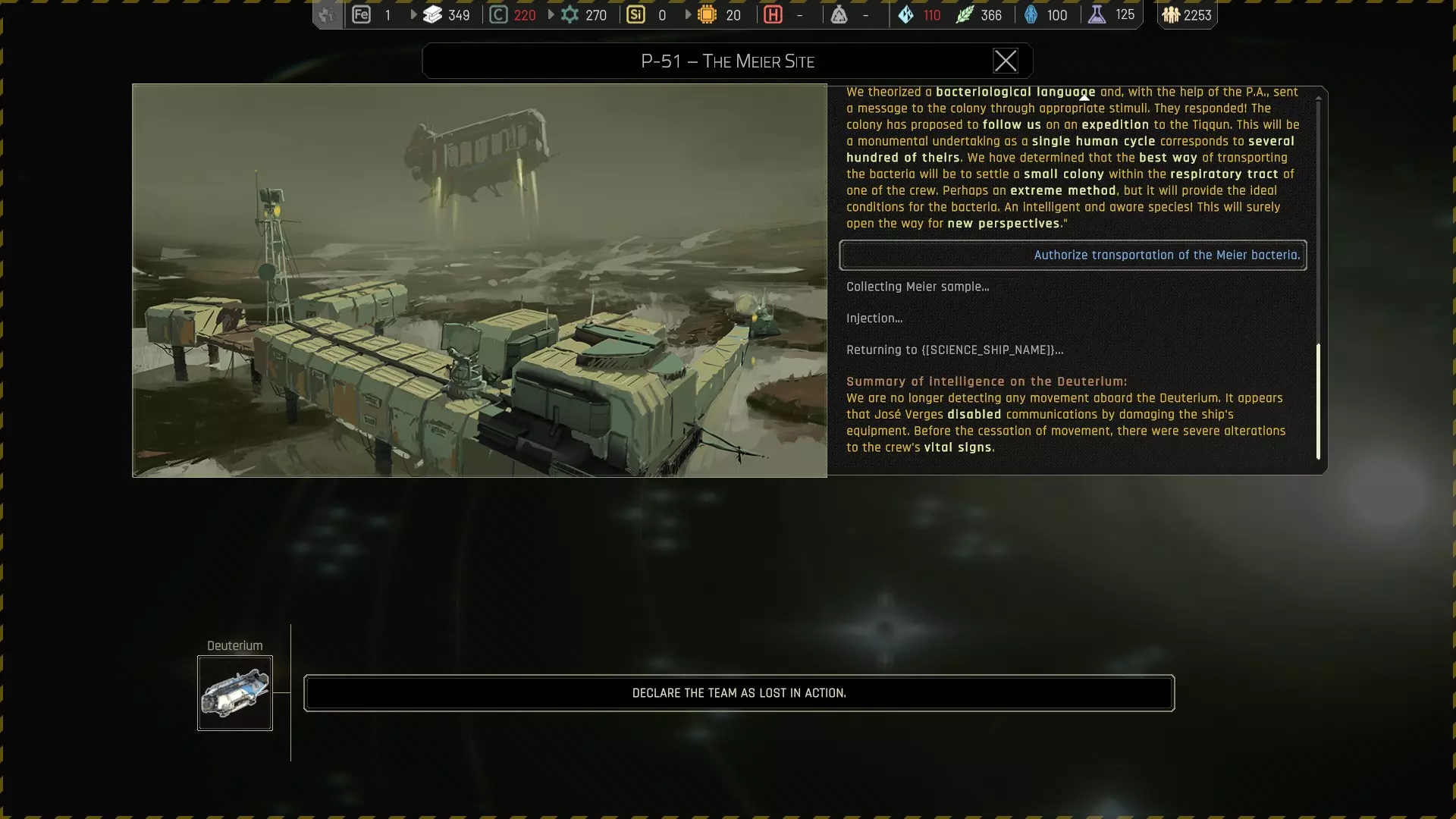
Task: Click the polymer gear resource icon
Action: 570,15
